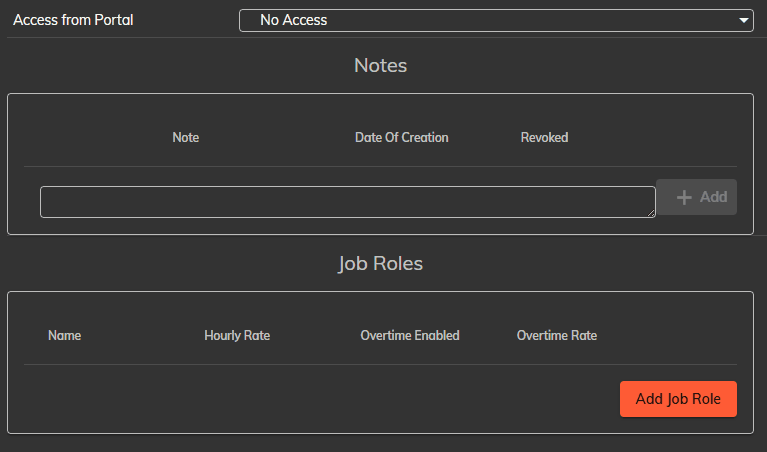Viewport: 767px width, 452px height.
Task: Click the Overtime Enabled column header
Action: 410,335
